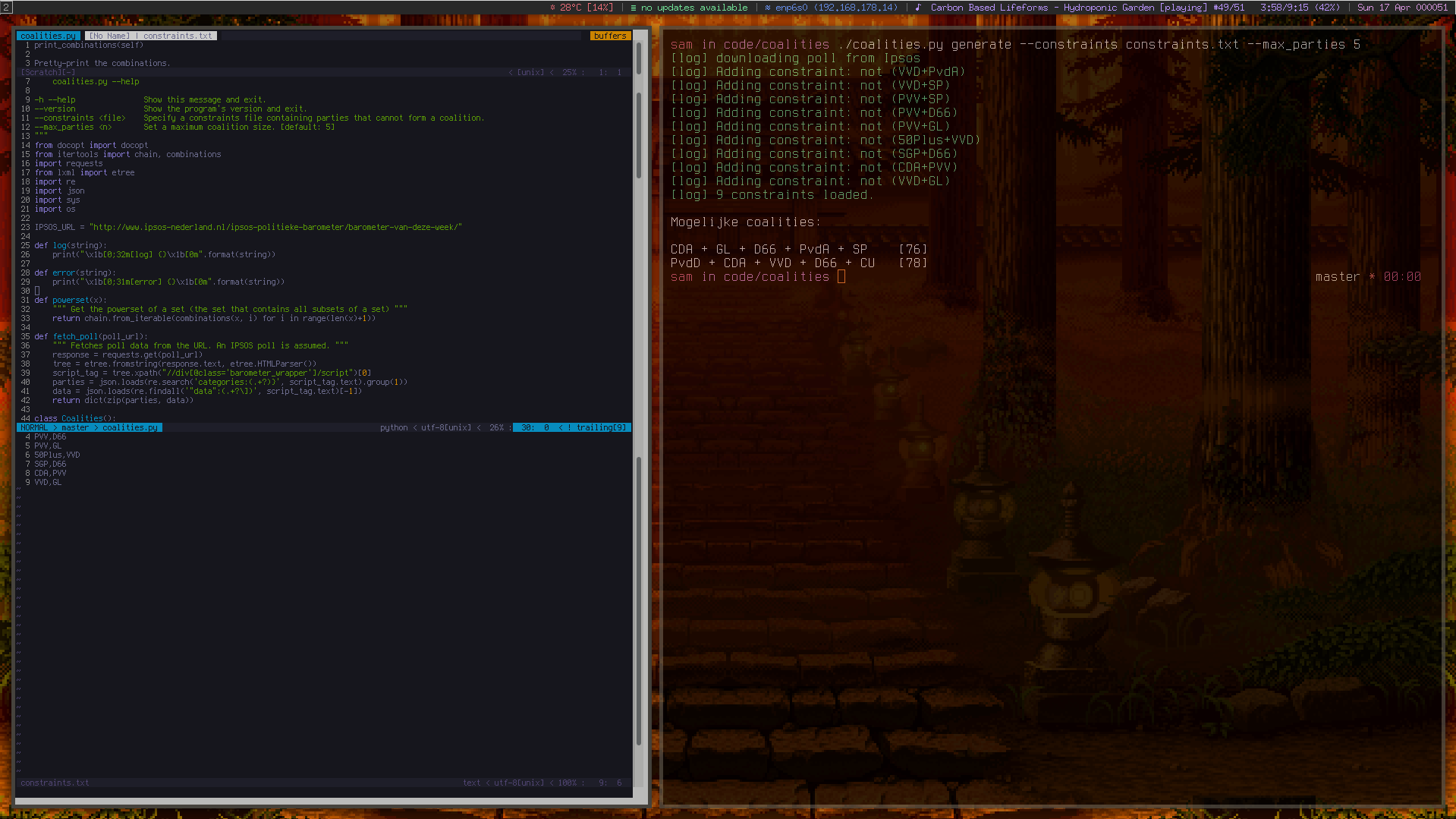
Task: Click the music note icon in status bar
Action: [x=918, y=8]
